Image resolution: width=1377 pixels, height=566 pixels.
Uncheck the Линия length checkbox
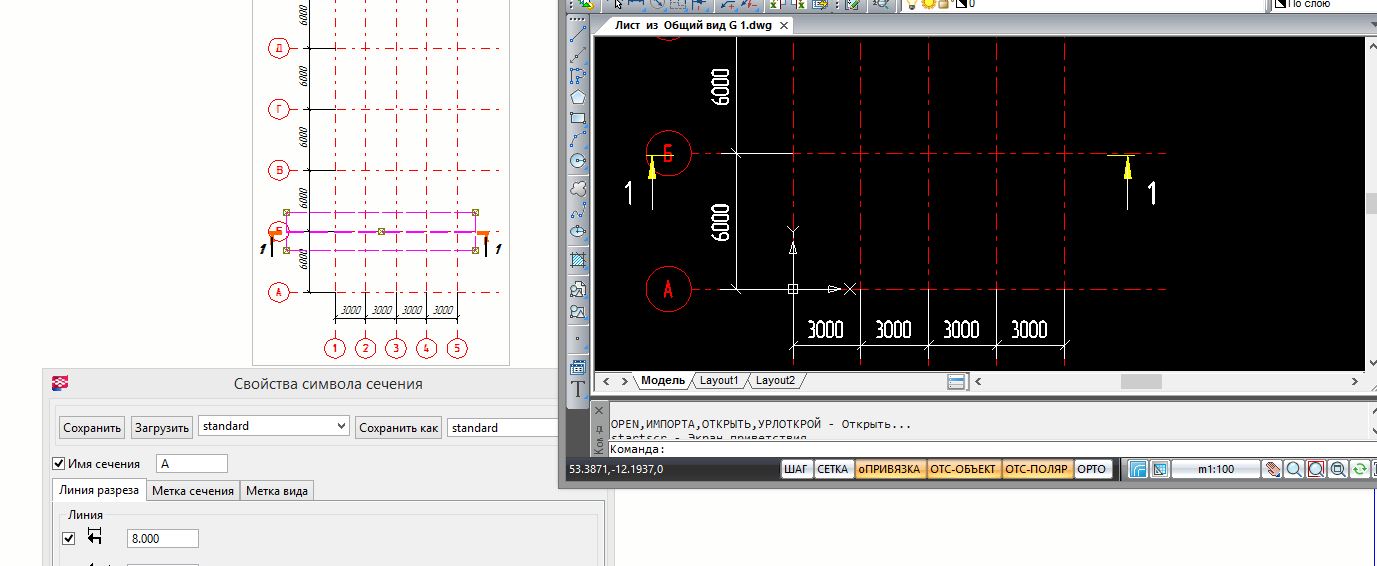[x=69, y=538]
